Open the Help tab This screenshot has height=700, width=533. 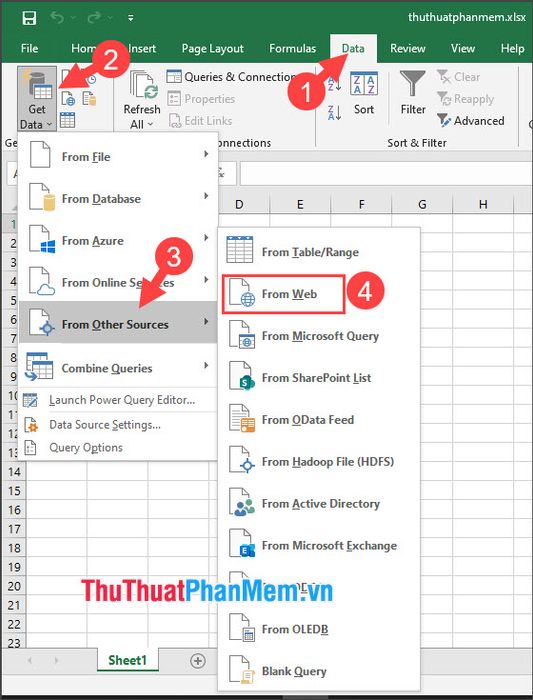click(512, 48)
